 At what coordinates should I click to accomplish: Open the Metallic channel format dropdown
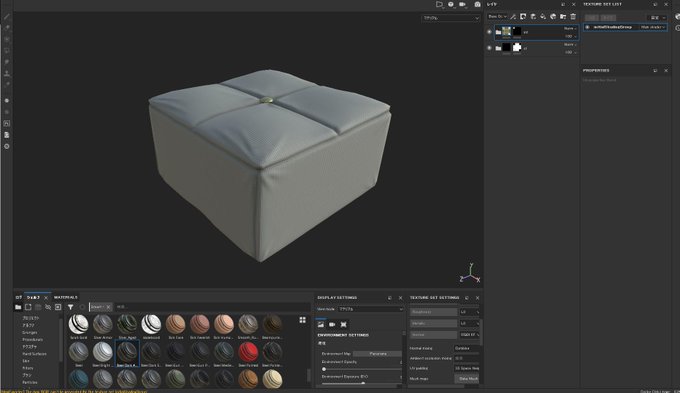pos(470,323)
